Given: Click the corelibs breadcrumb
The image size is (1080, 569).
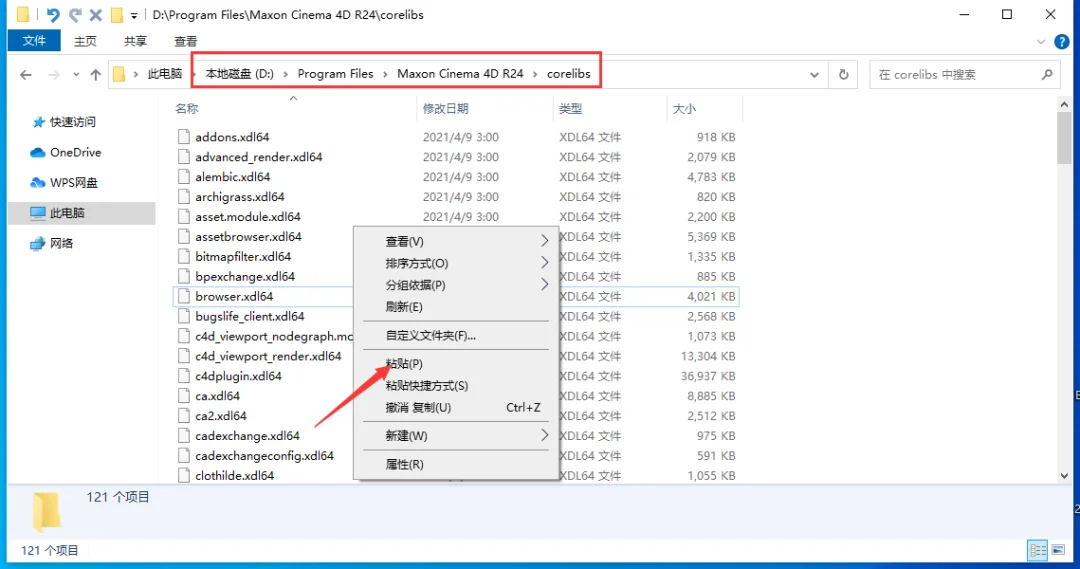Looking at the screenshot, I should click(x=568, y=74).
